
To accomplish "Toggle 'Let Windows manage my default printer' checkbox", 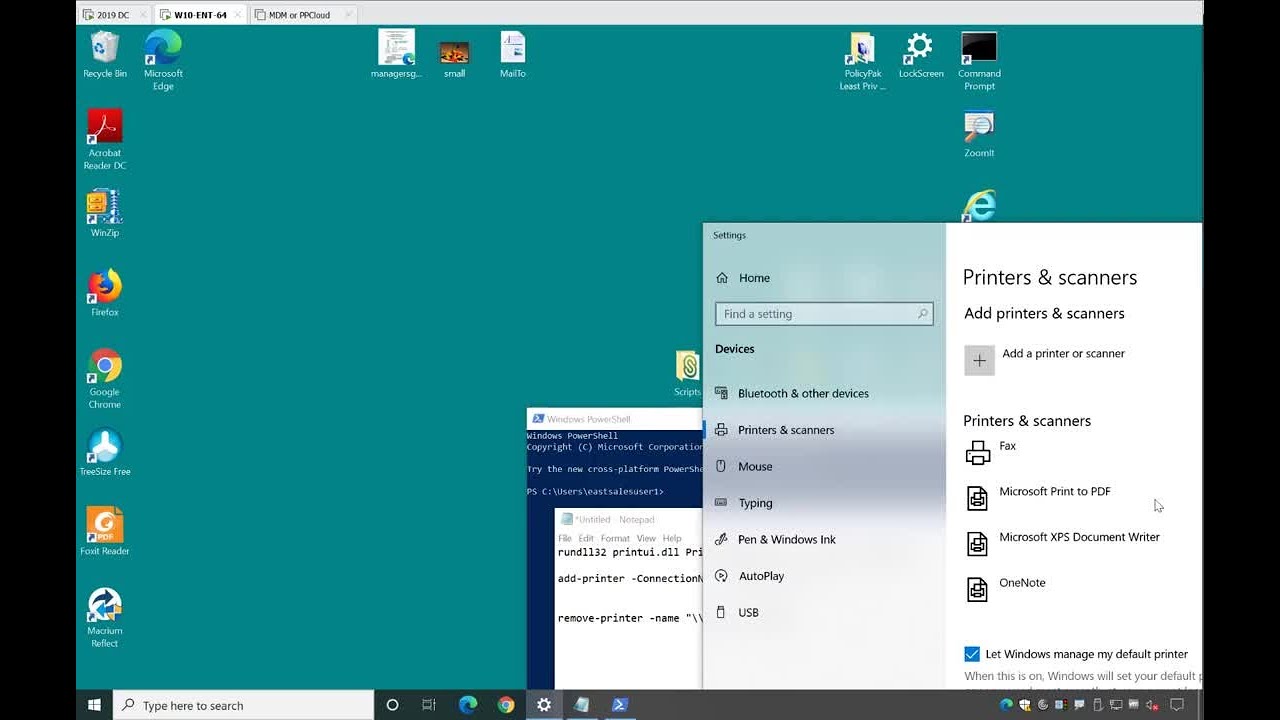I will pos(971,654).
